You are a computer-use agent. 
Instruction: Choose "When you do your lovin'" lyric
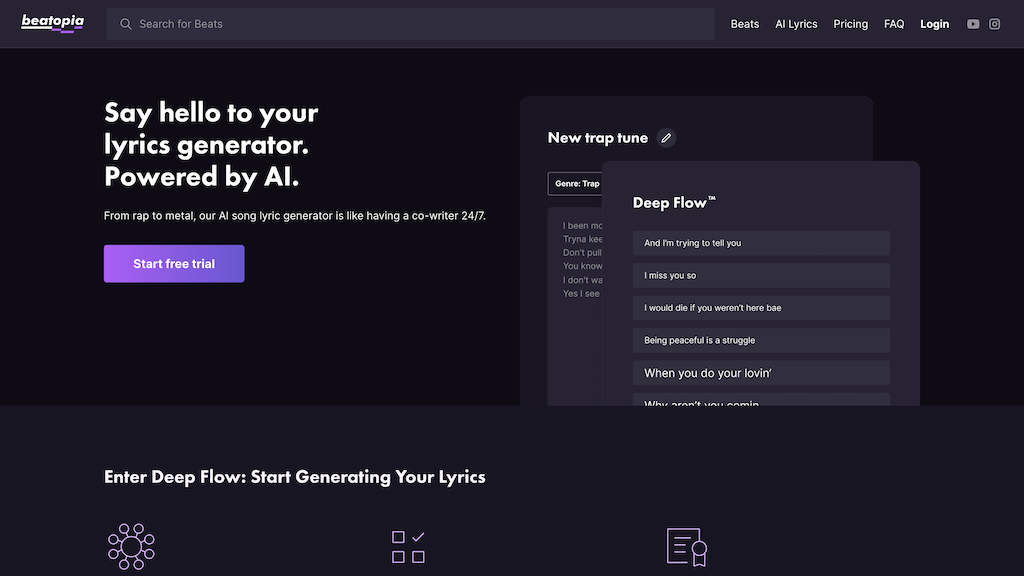761,373
